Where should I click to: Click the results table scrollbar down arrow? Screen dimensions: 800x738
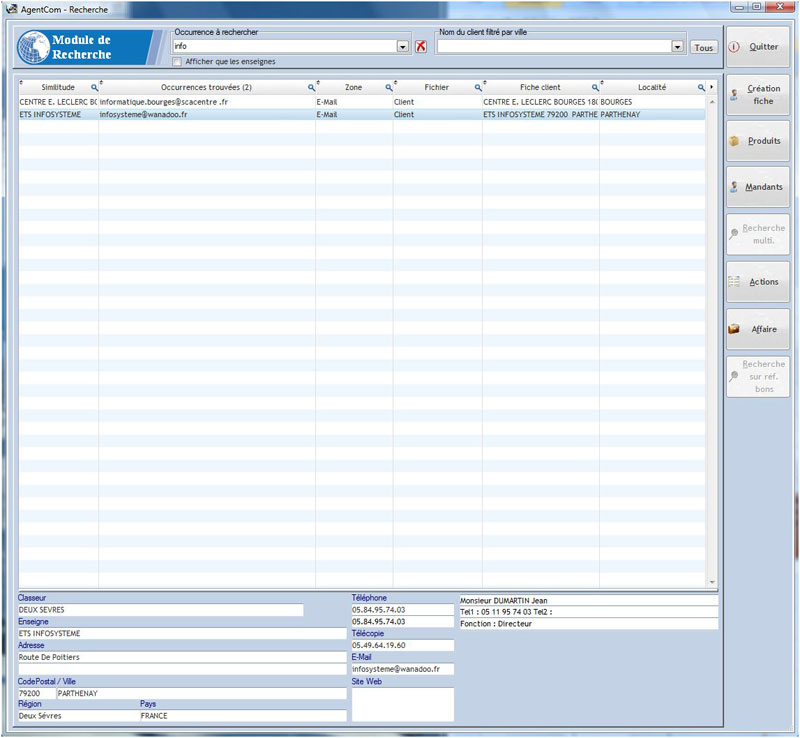pos(712,582)
